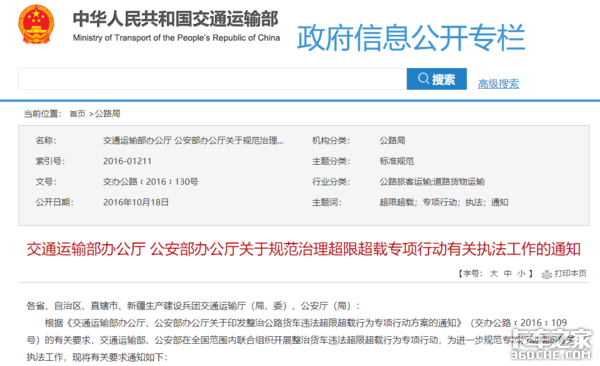This screenshot has height=366, width=600.
Task: Click 打印本页 to print page
Action: tap(570, 273)
